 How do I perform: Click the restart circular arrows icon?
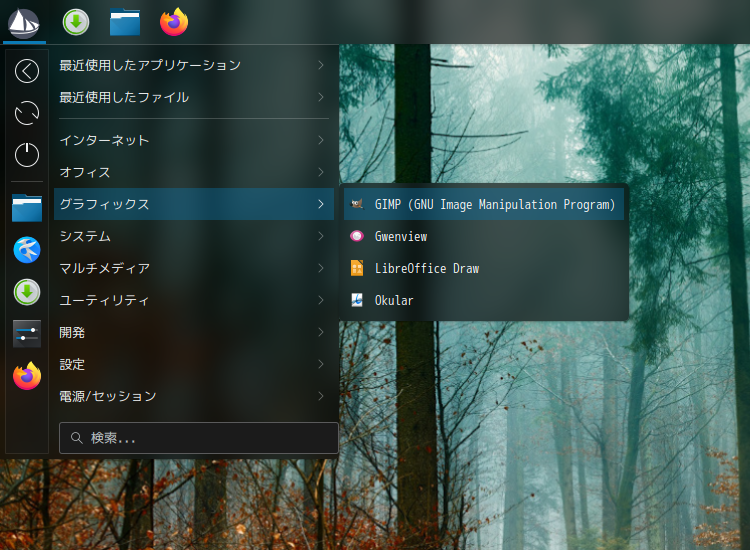coord(27,113)
